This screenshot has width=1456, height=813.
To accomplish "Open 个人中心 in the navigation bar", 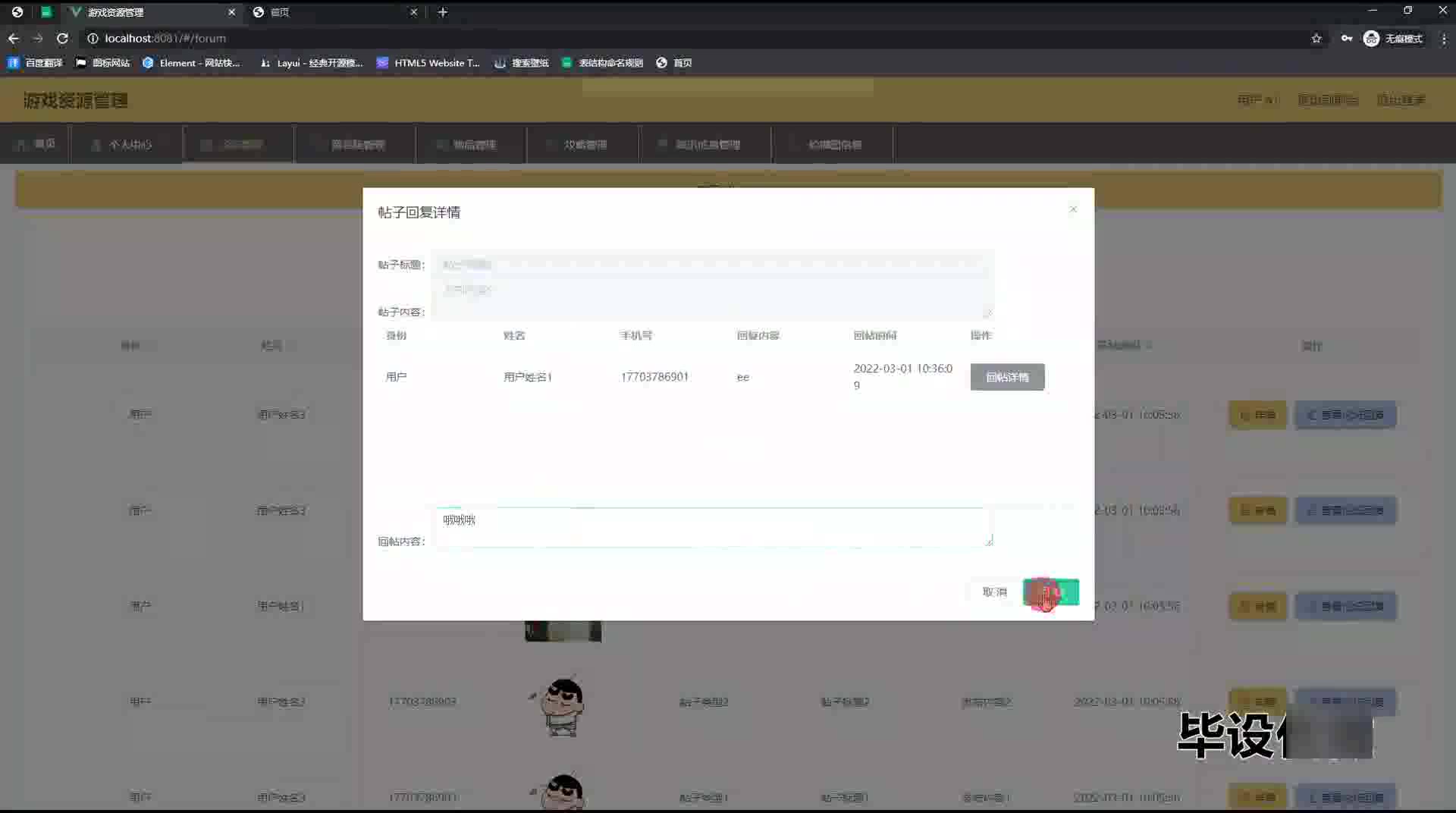I will 127,144.
